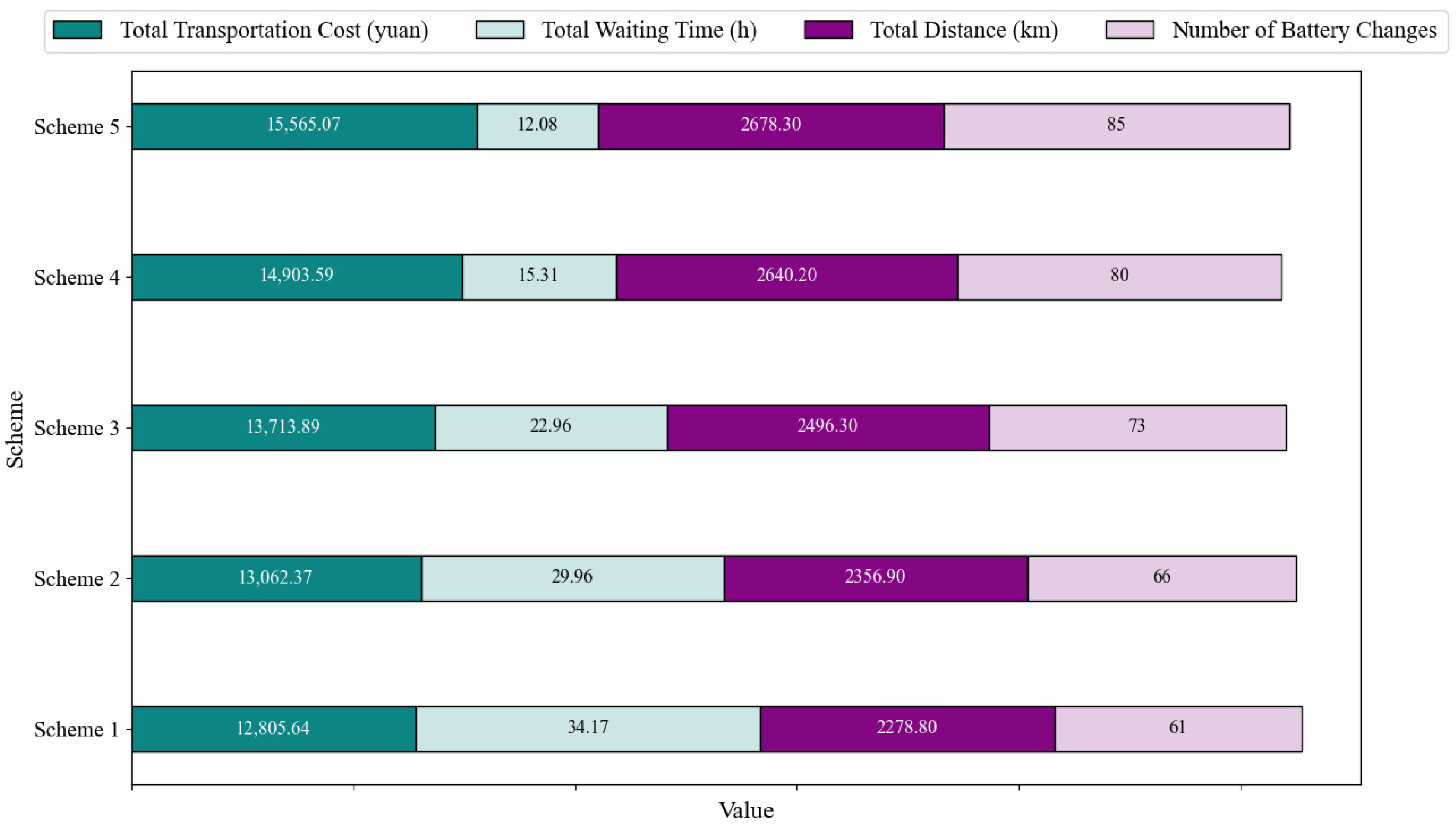Click the Scheme 3 battery changes segment 73
The height and width of the screenshot is (828, 1456).
[1137, 428]
